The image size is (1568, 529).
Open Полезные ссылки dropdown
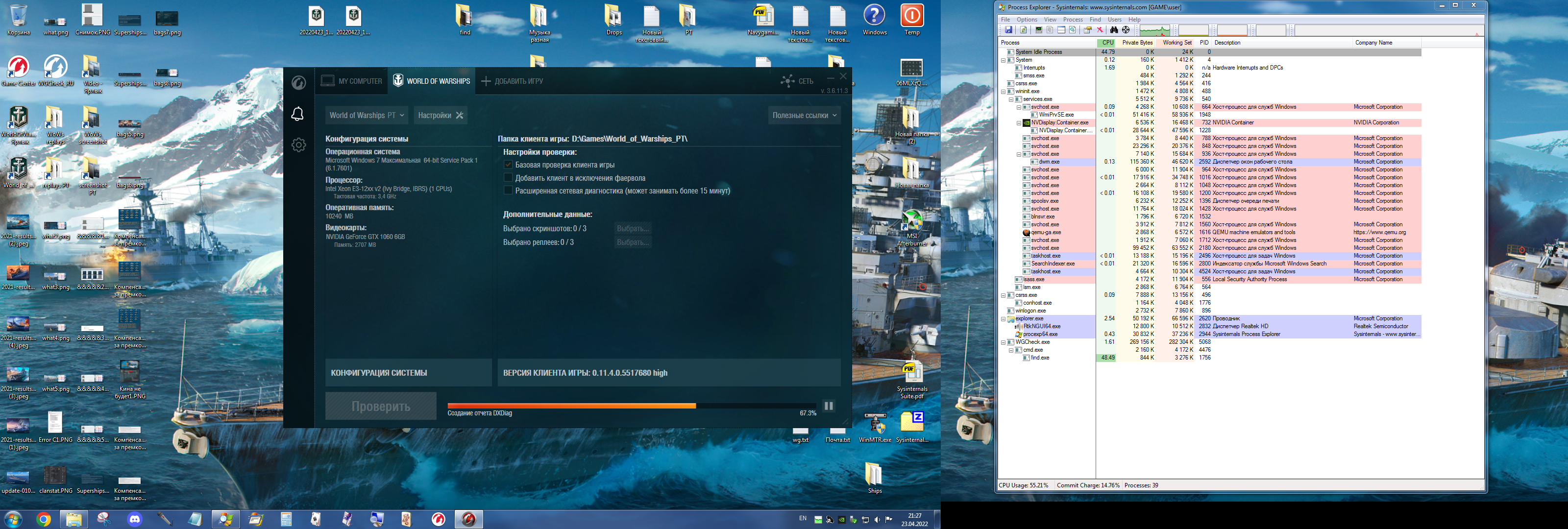tap(804, 115)
